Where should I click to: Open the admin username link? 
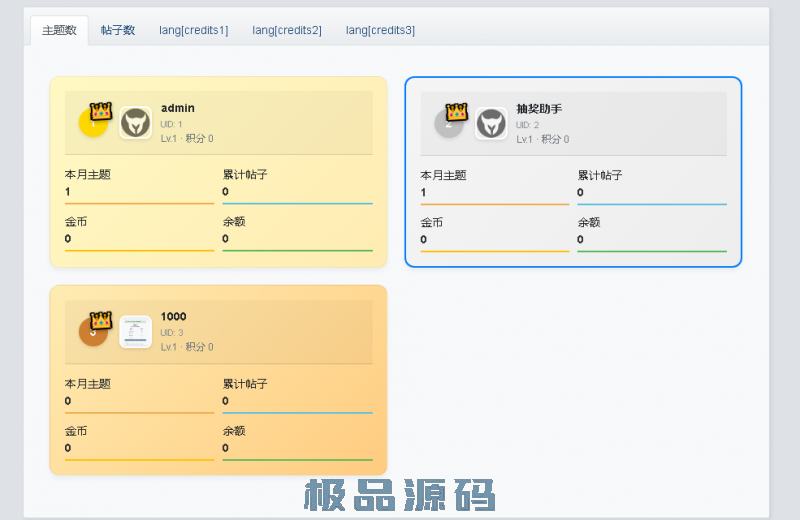tap(177, 108)
